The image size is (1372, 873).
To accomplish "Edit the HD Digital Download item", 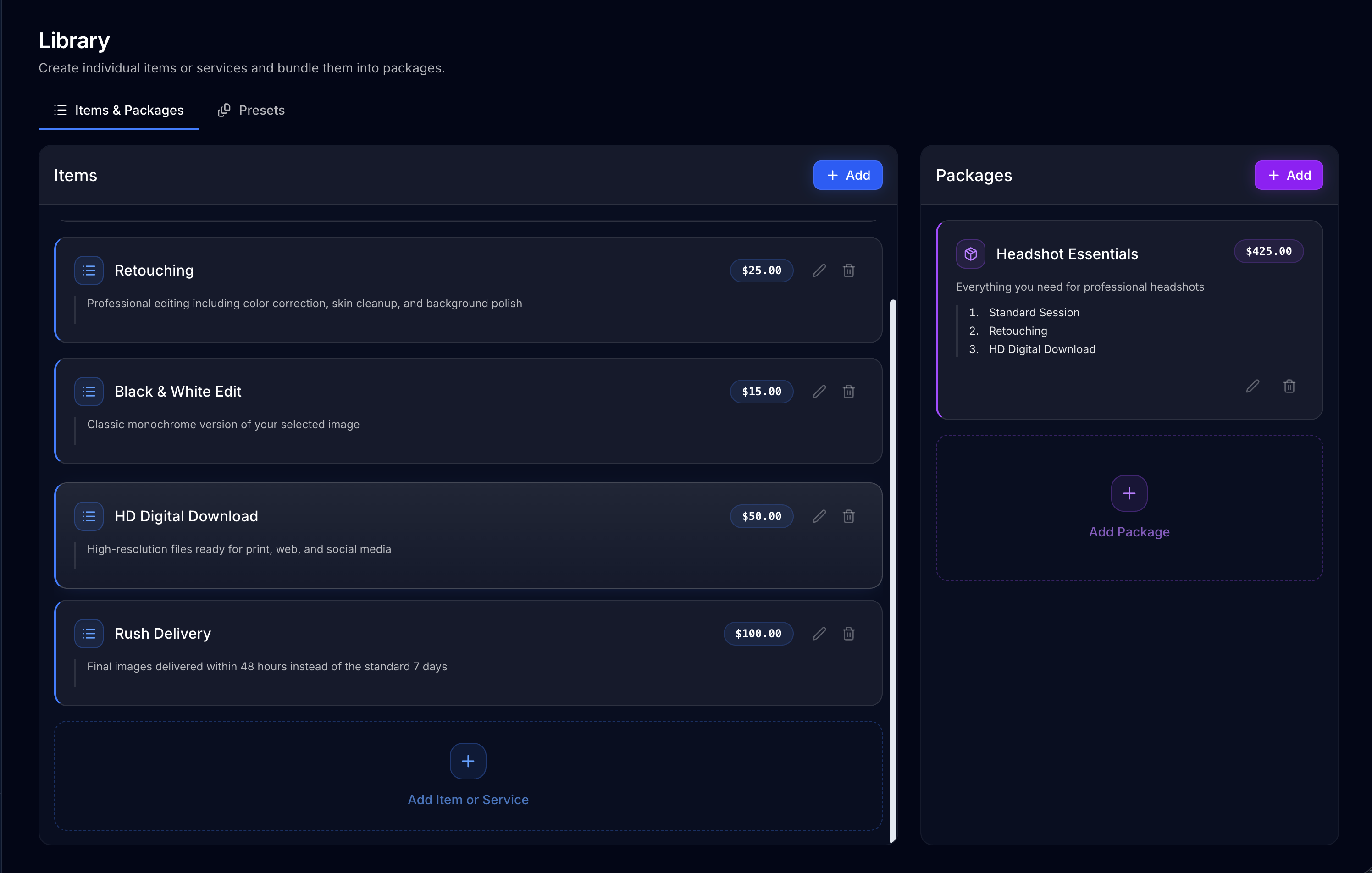I will click(x=819, y=516).
